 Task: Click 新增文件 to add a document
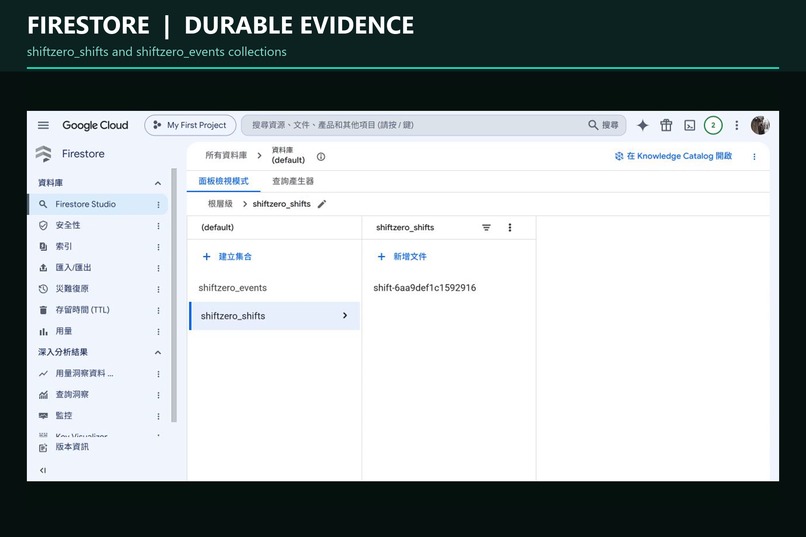point(402,256)
